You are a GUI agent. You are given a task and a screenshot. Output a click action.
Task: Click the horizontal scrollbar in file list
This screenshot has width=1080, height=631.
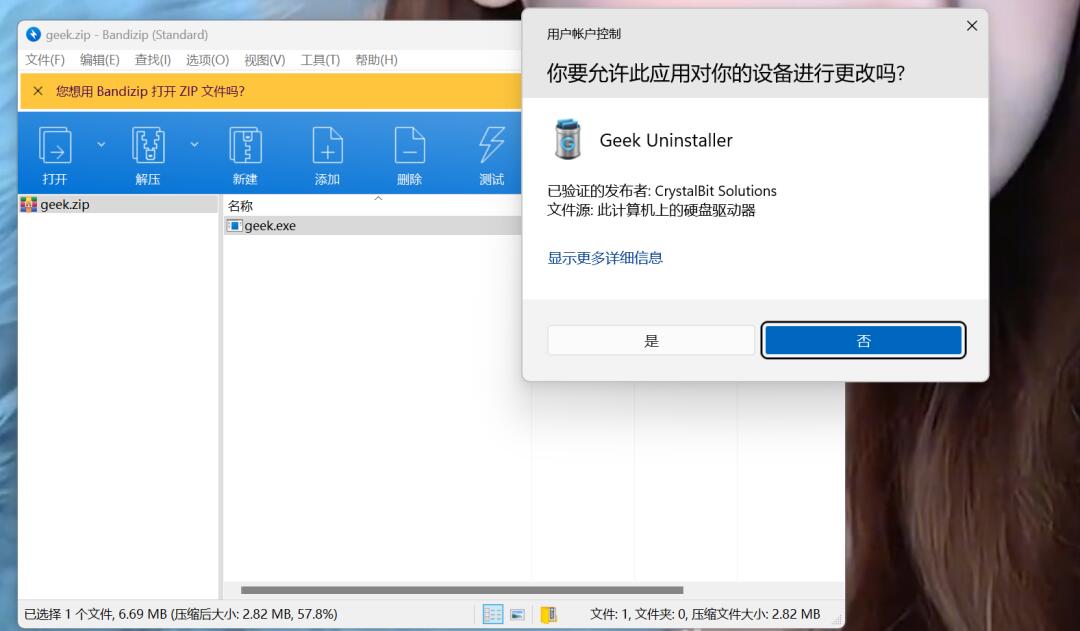pyautogui.click(x=462, y=590)
